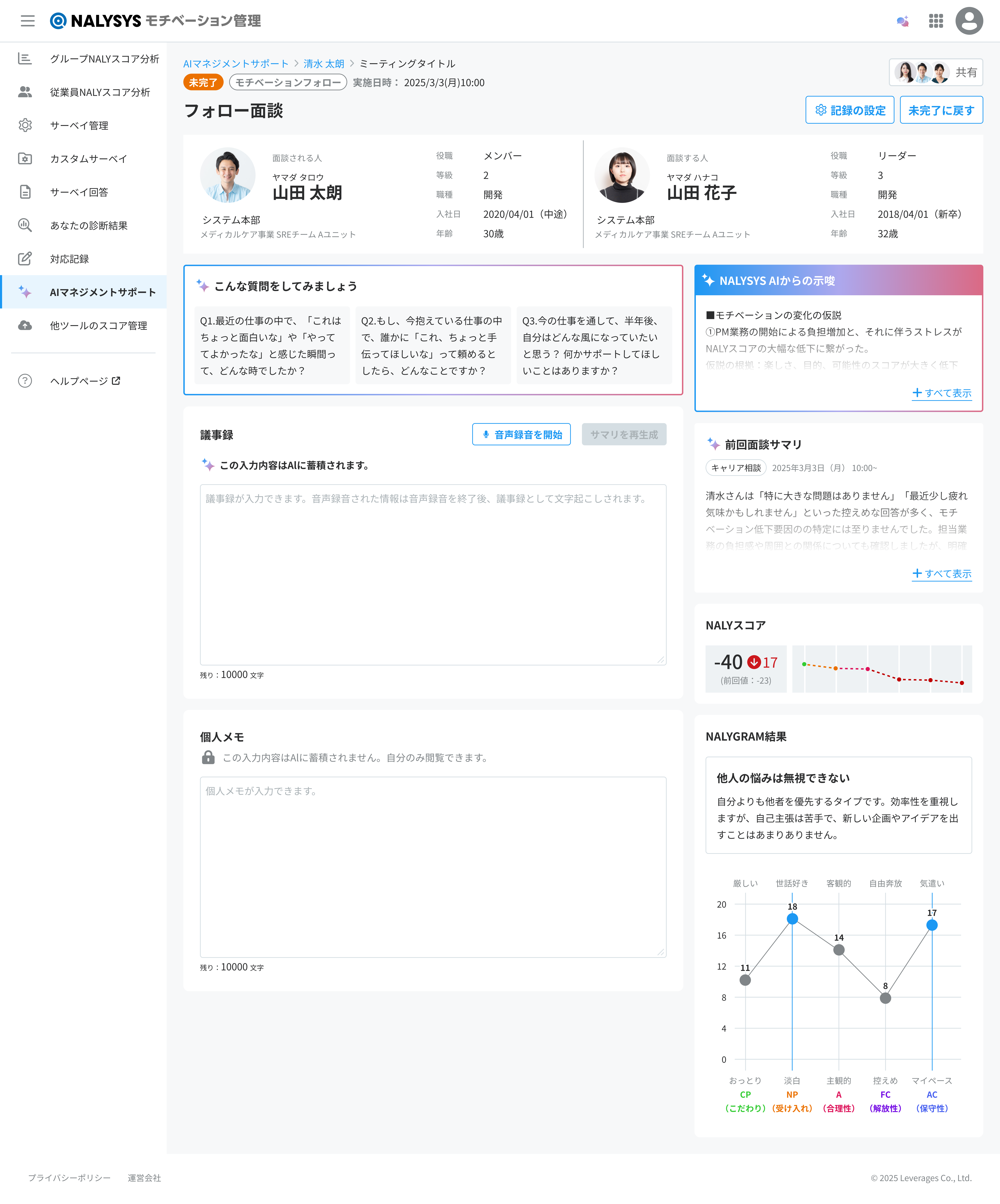Go to サーベイ管理 menu item

[x=83, y=125]
